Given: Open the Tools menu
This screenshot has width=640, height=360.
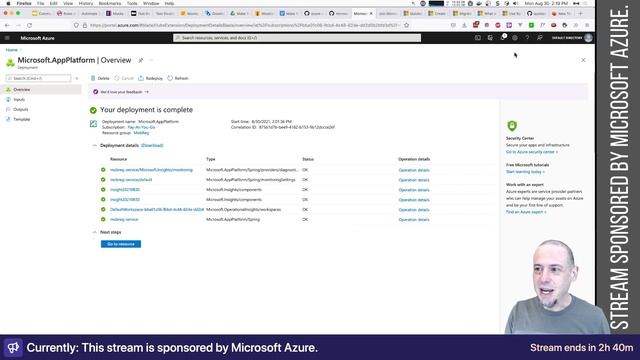Looking at the screenshot, I should pyautogui.click(x=132, y=3).
